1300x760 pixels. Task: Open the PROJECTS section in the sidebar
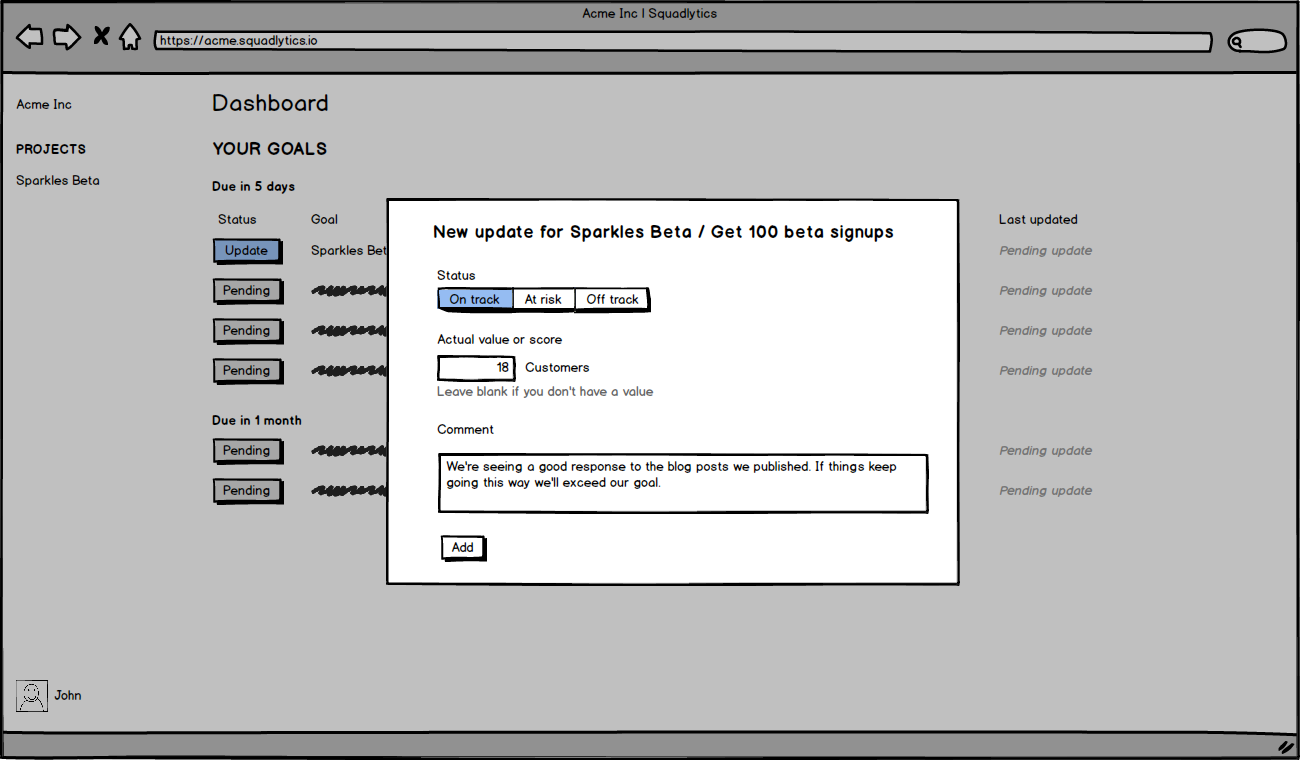(50, 148)
